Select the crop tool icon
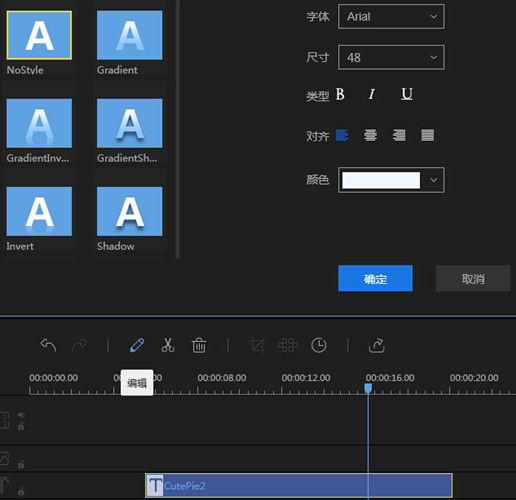This screenshot has height=500, width=516. 257,345
